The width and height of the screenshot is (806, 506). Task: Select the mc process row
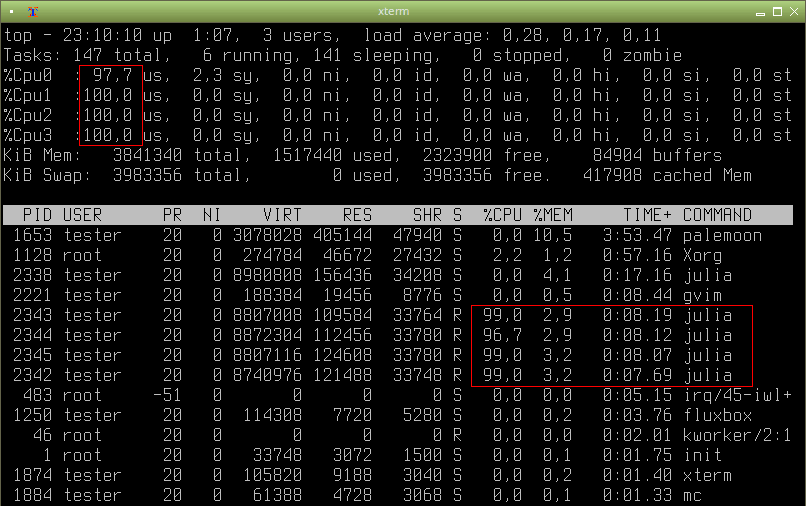(x=398, y=496)
